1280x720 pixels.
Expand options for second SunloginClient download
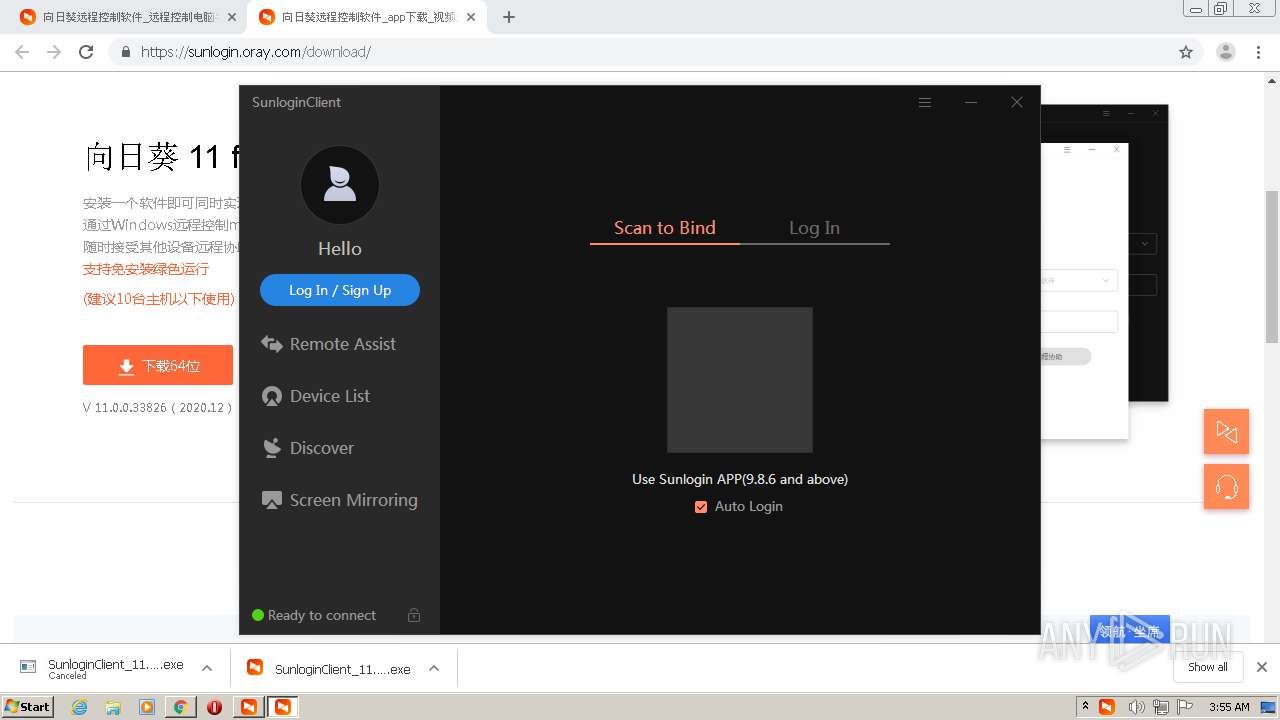[434, 668]
